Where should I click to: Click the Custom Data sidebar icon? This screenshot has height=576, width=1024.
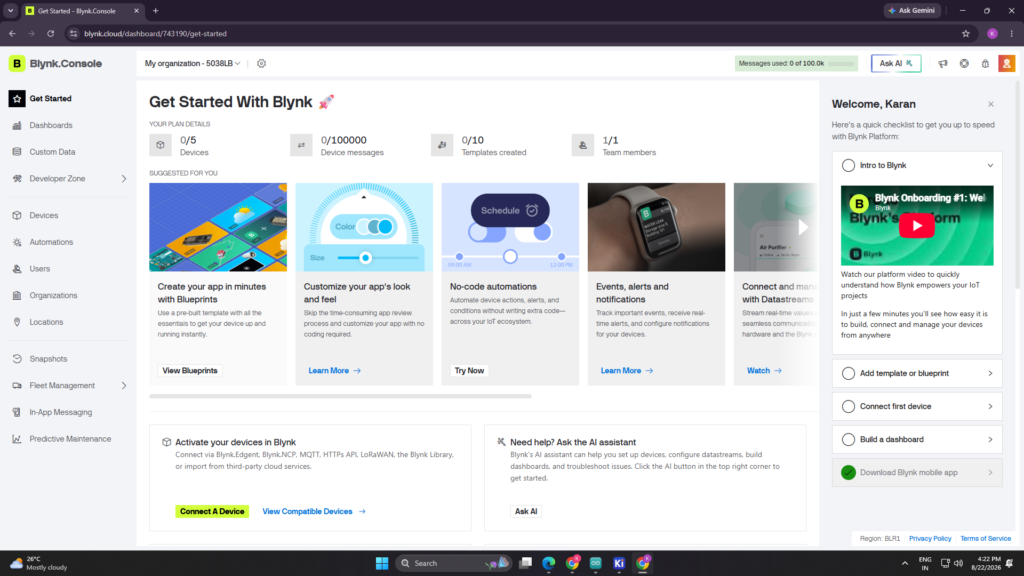[17, 152]
